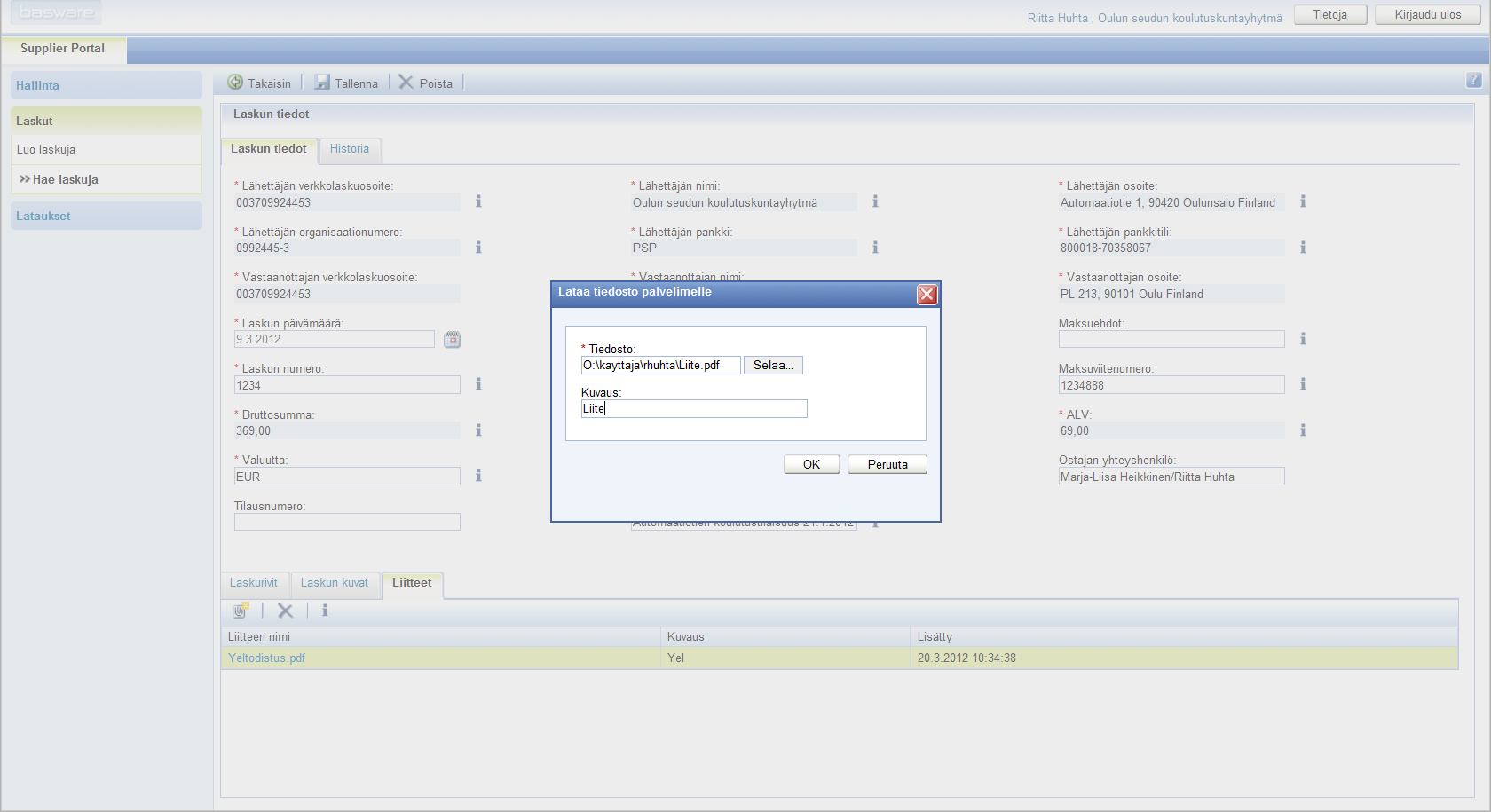The height and width of the screenshot is (812, 1491).
Task: Open the Laskun kuvat tab
Action: (335, 583)
